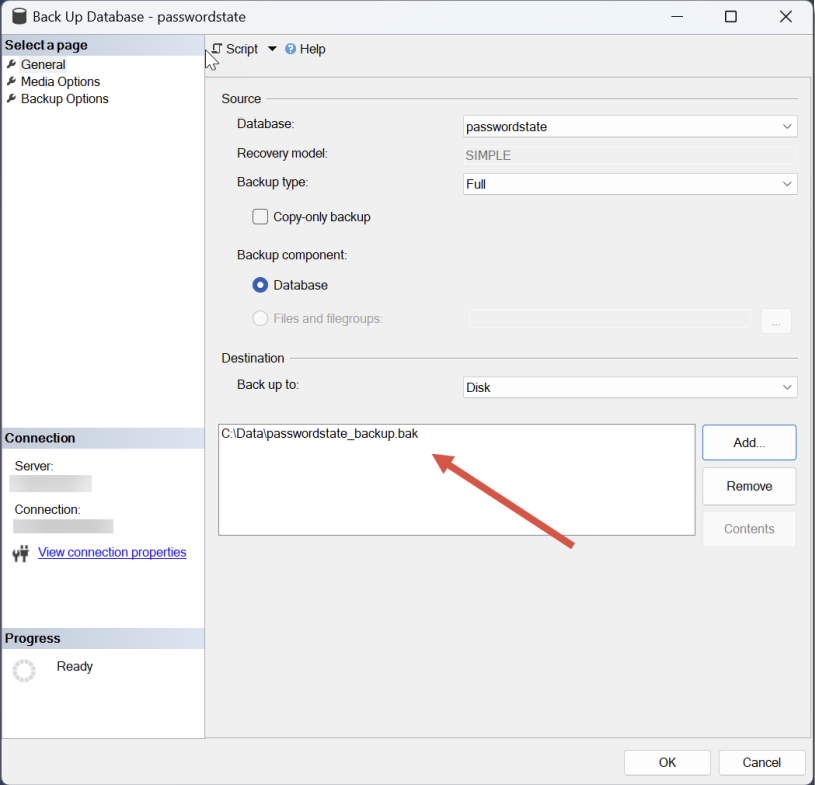Close the Back Up Database dialog
The image size is (815, 785).
click(786, 17)
